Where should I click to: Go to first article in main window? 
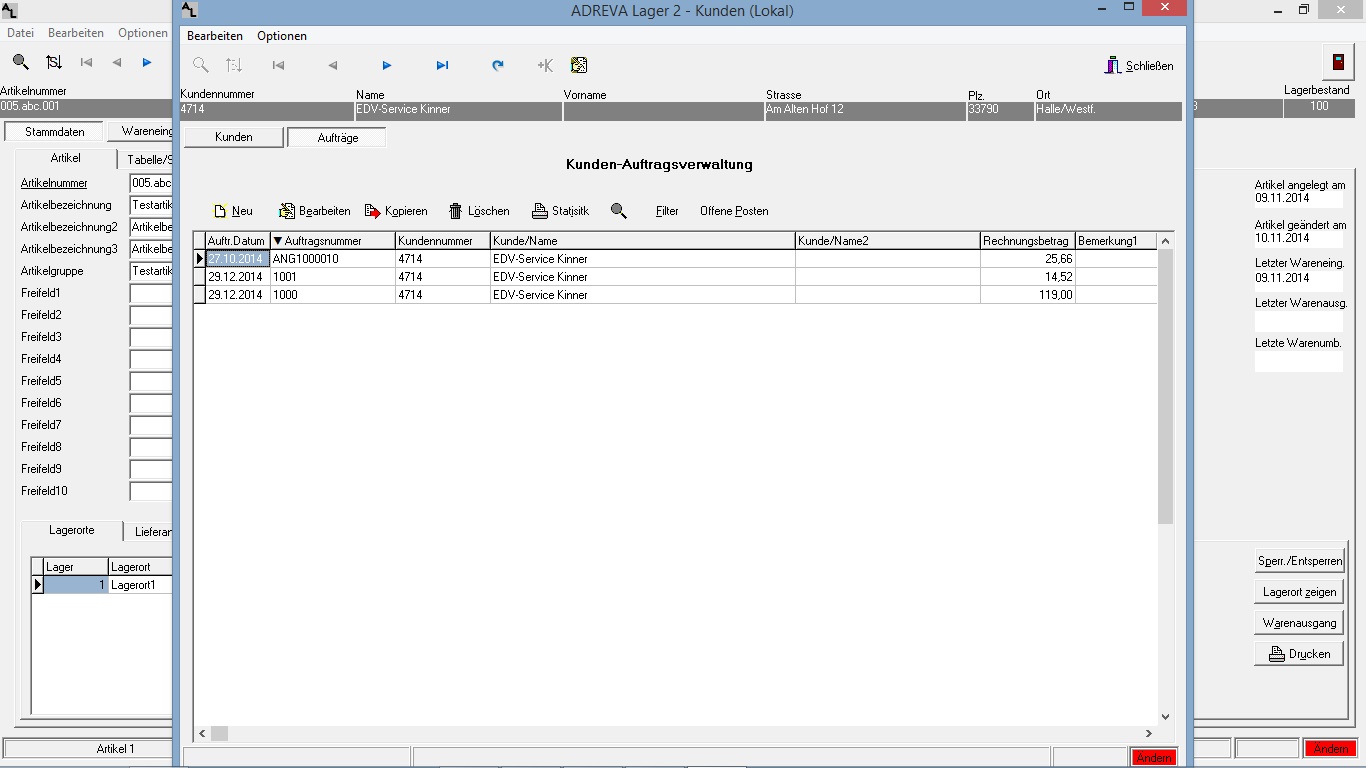point(86,62)
